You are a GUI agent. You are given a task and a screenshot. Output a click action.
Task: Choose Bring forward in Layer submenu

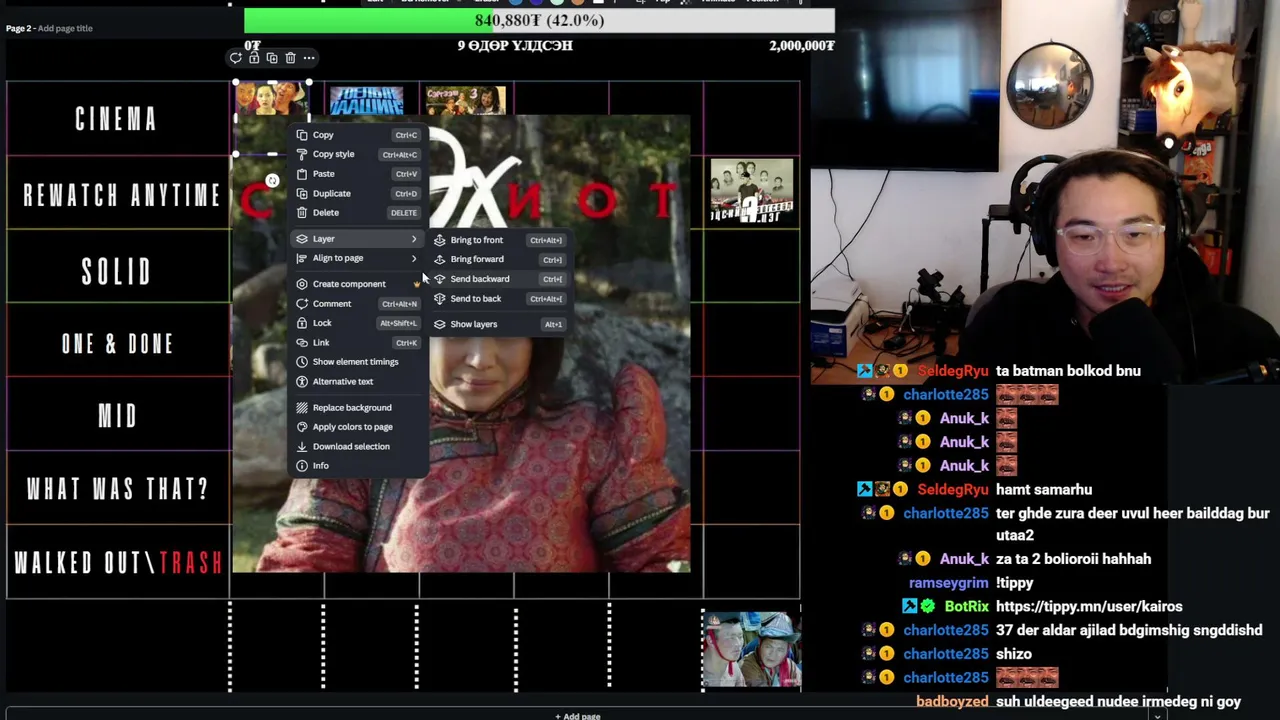point(500,259)
